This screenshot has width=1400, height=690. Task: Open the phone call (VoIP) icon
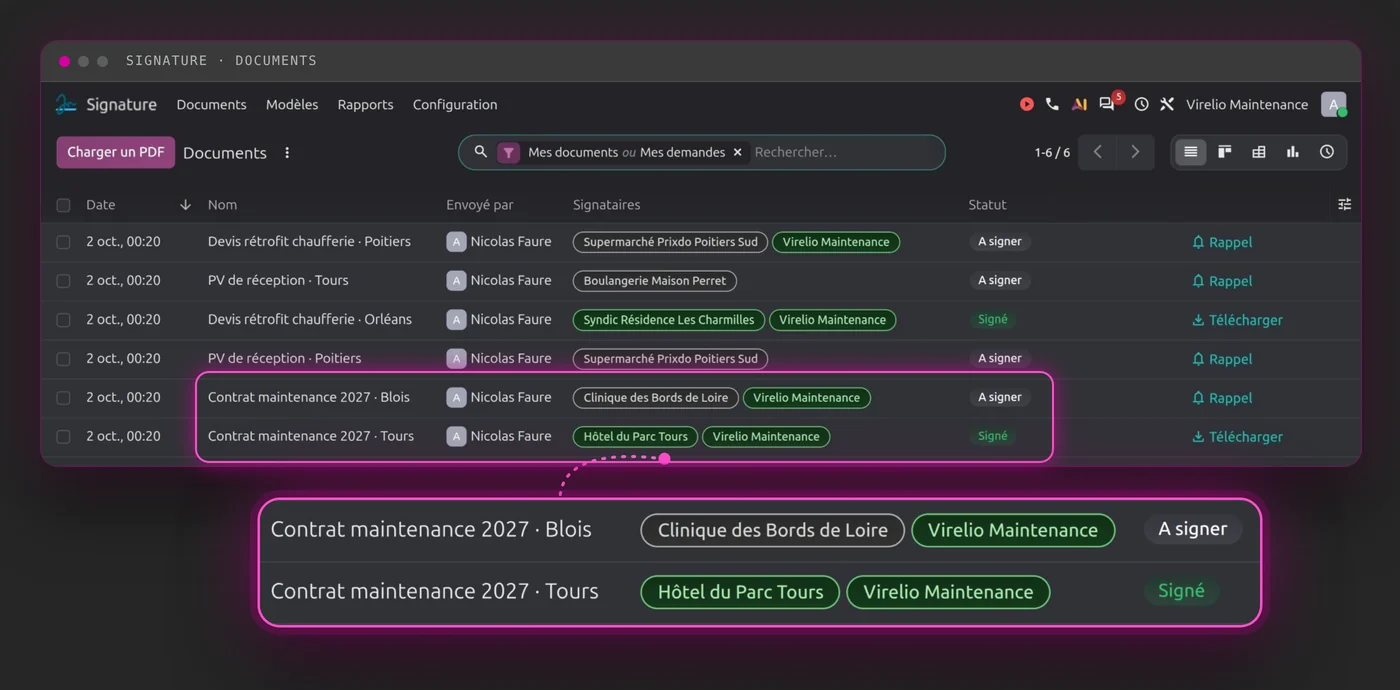(1052, 104)
